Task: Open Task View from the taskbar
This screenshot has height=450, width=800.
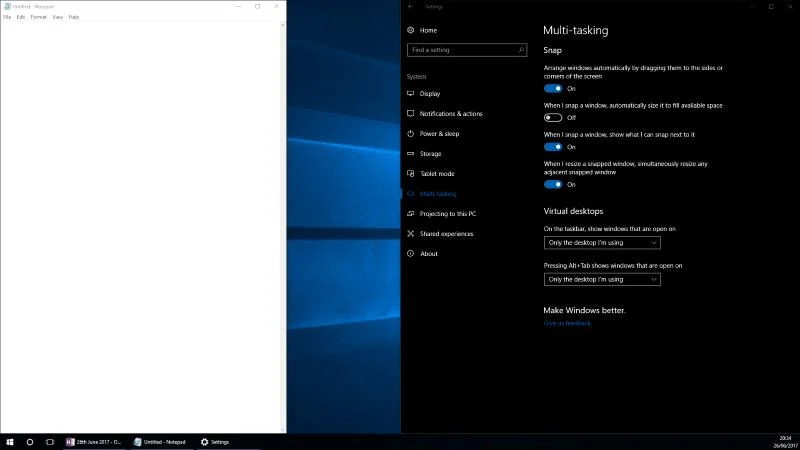Action: [49, 442]
